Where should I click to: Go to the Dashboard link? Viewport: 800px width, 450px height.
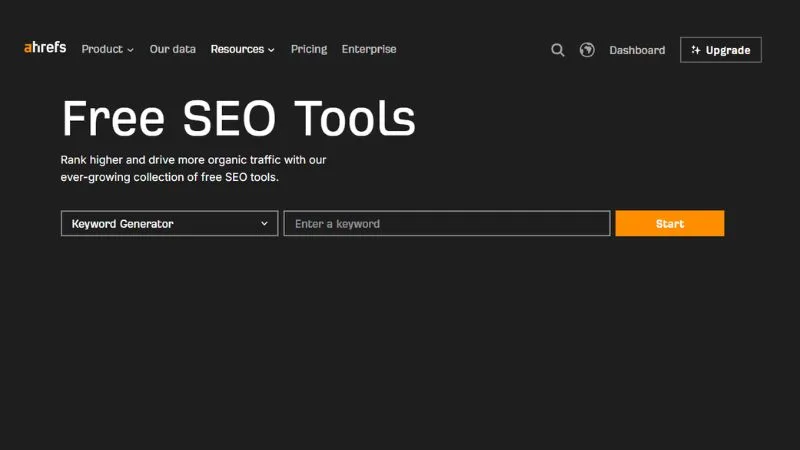(637, 50)
